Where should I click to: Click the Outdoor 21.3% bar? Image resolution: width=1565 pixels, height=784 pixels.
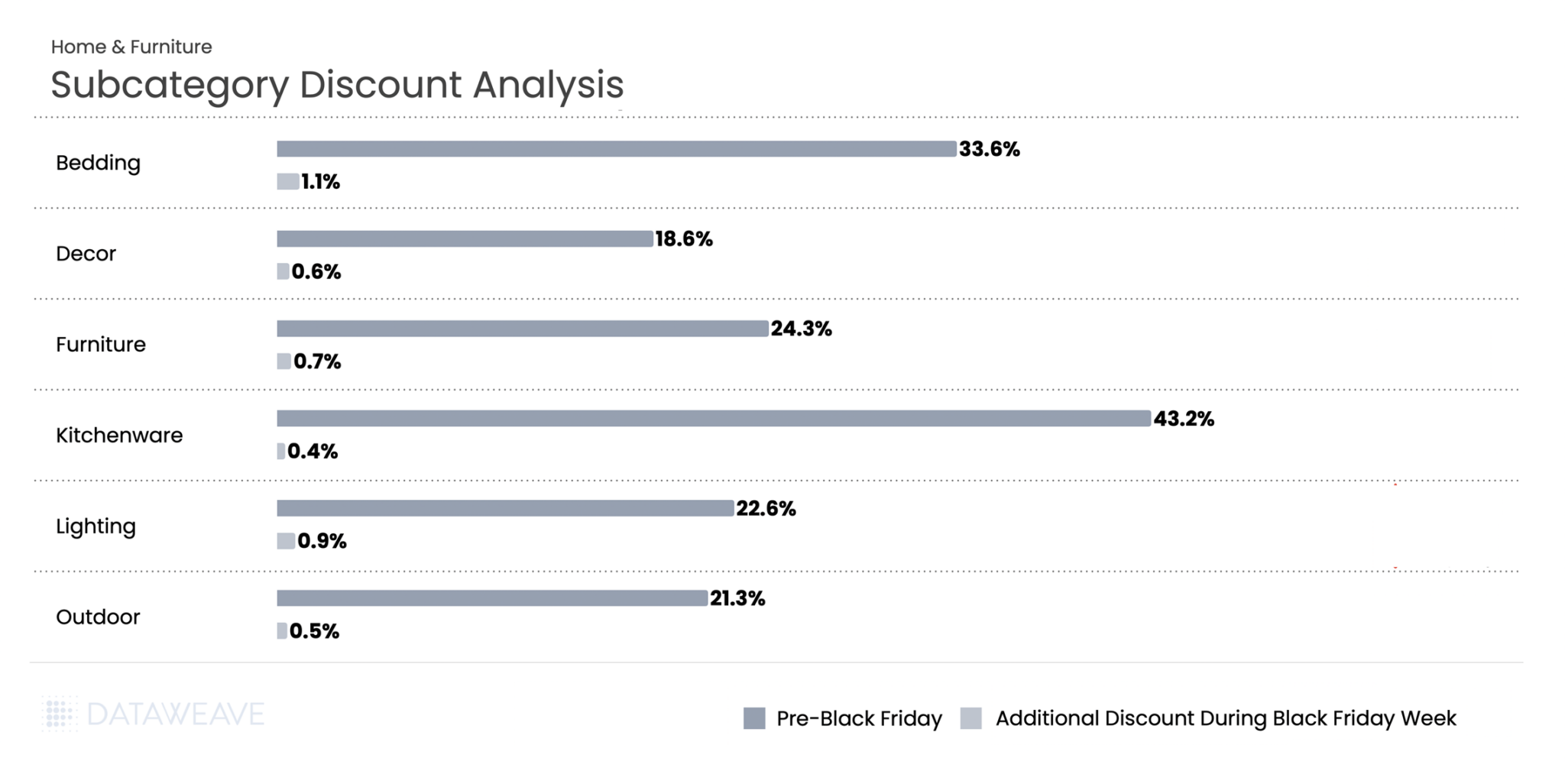[x=492, y=598]
